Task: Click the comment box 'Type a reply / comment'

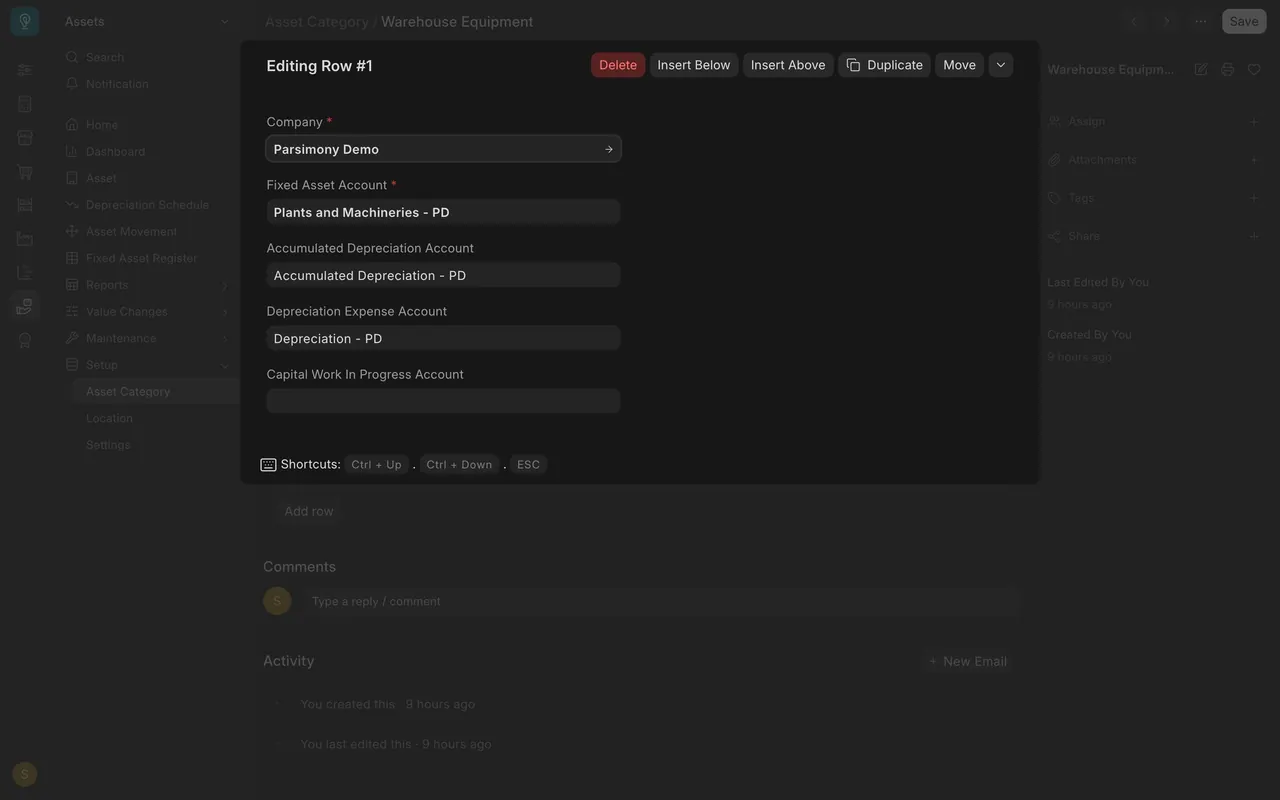Action: 660,601
